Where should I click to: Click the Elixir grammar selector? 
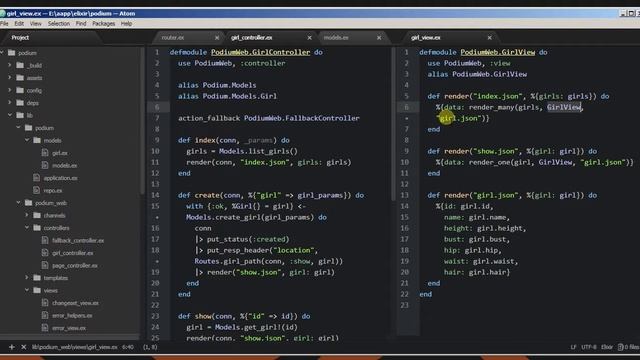click(x=607, y=347)
